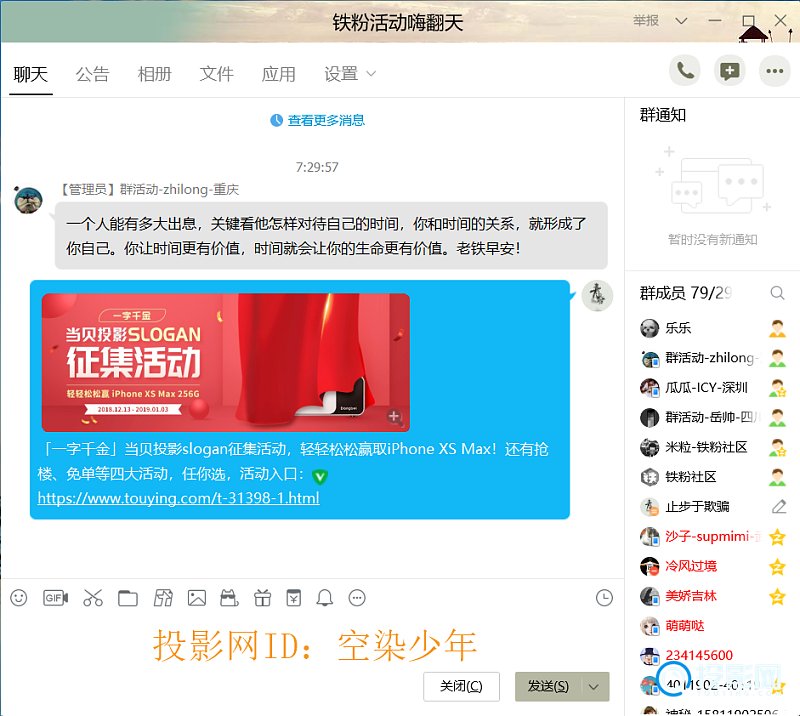Click into the message input area
800x716 pixels.
coord(312,644)
